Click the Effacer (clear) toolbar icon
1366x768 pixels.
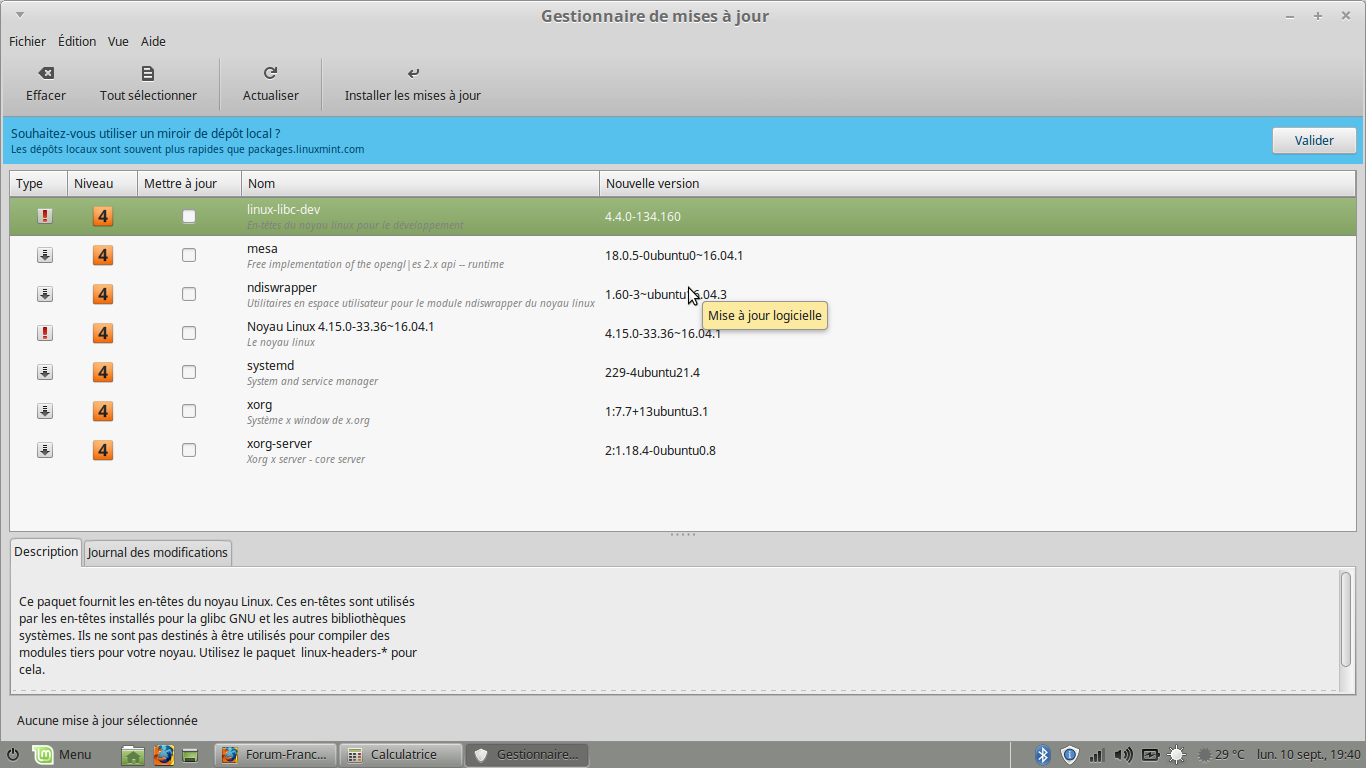click(46, 73)
